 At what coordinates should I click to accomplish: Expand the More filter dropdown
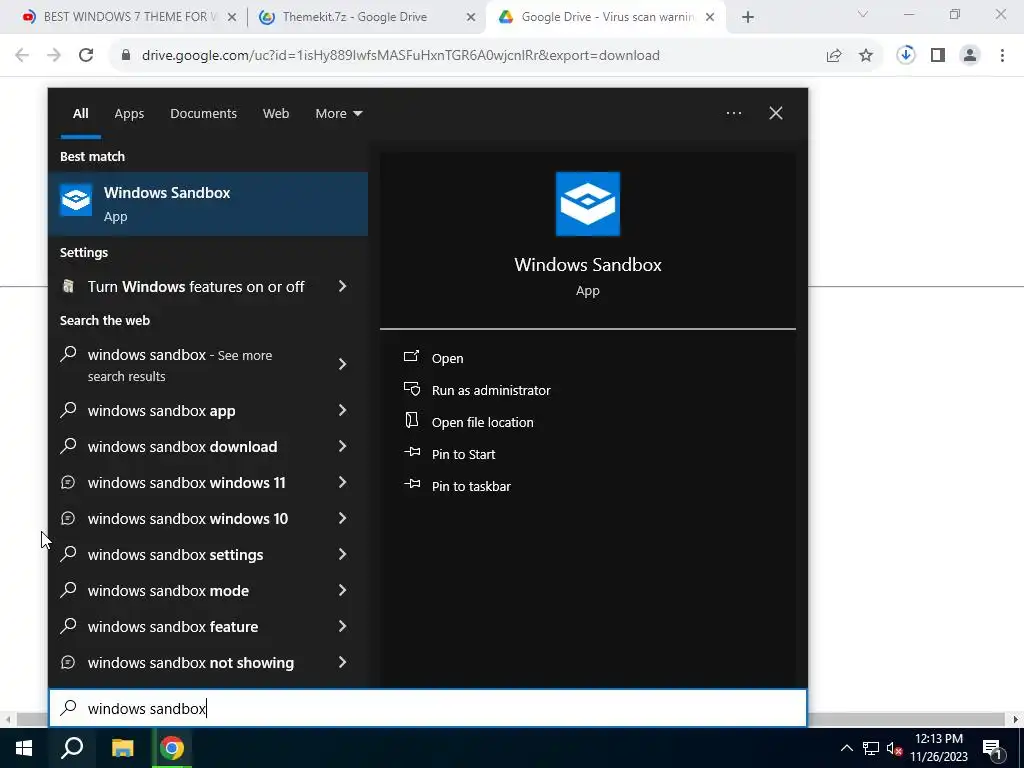click(x=338, y=114)
